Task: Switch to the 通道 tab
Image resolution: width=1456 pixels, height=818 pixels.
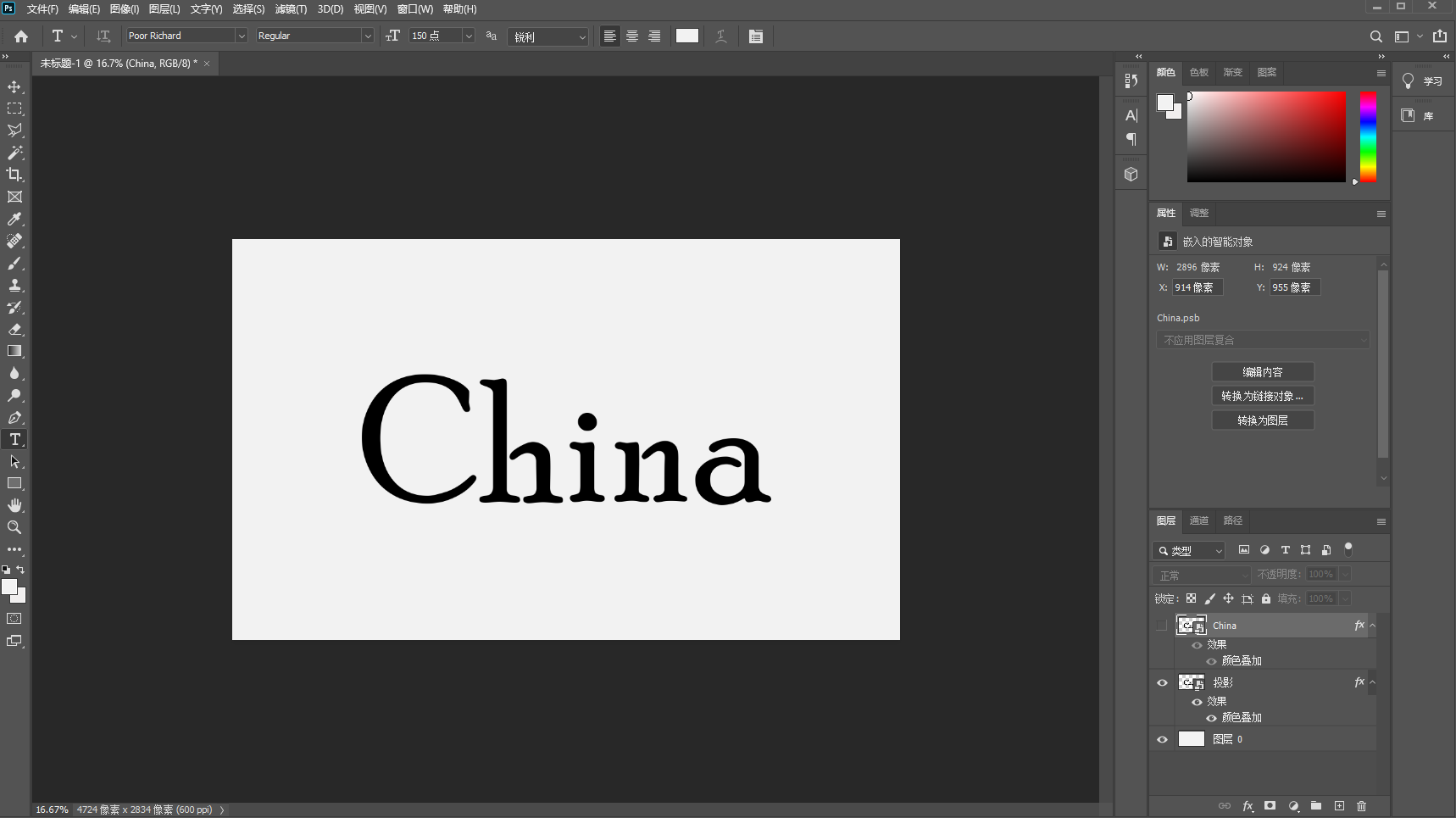Action: 1198,520
